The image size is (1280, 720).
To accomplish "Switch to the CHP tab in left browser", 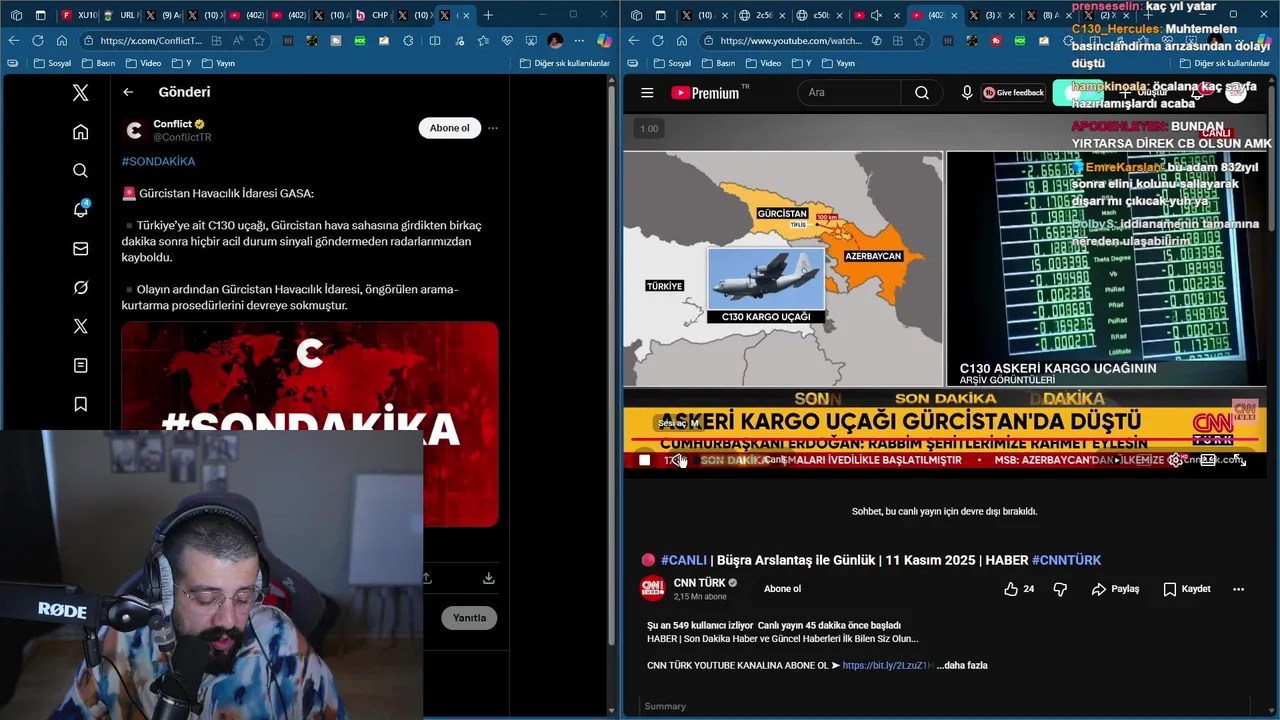I will tap(373, 15).
